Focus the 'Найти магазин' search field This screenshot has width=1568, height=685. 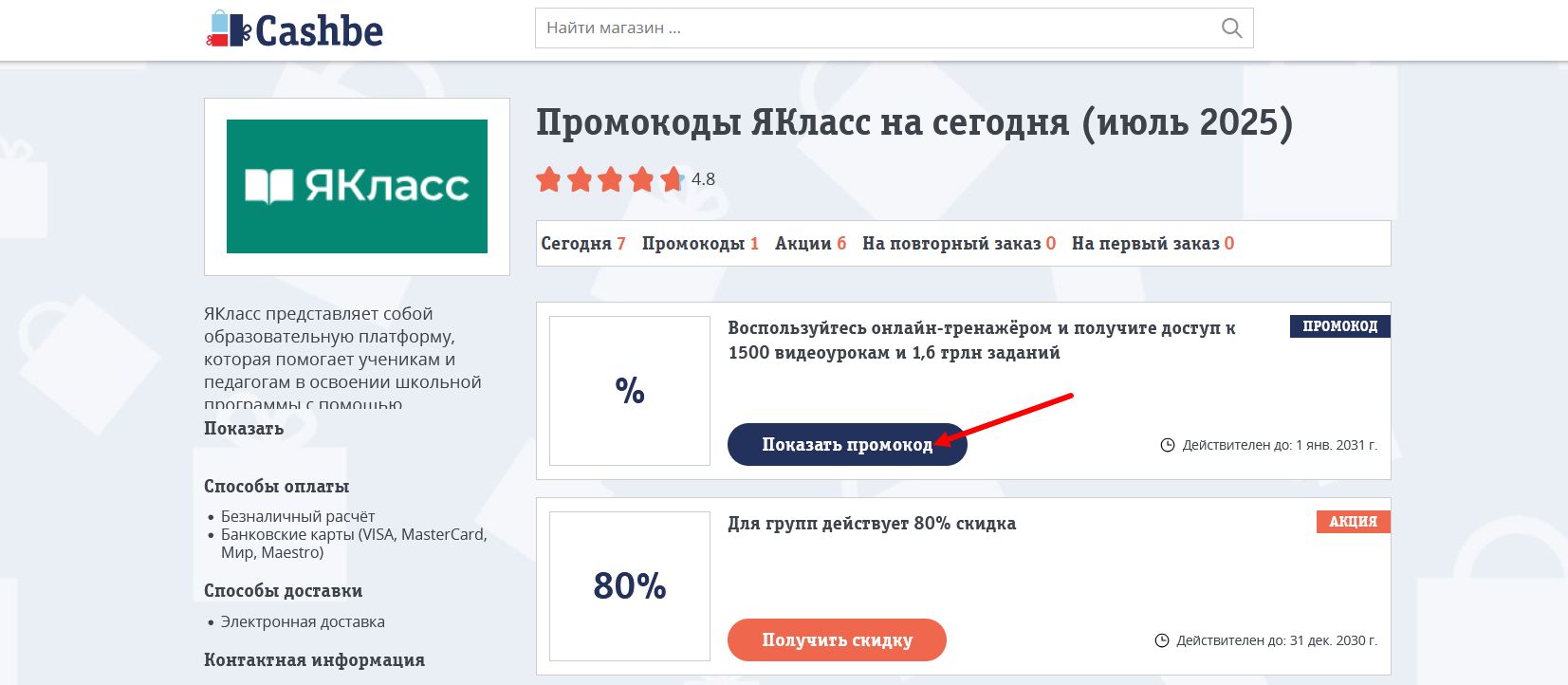pos(894,28)
